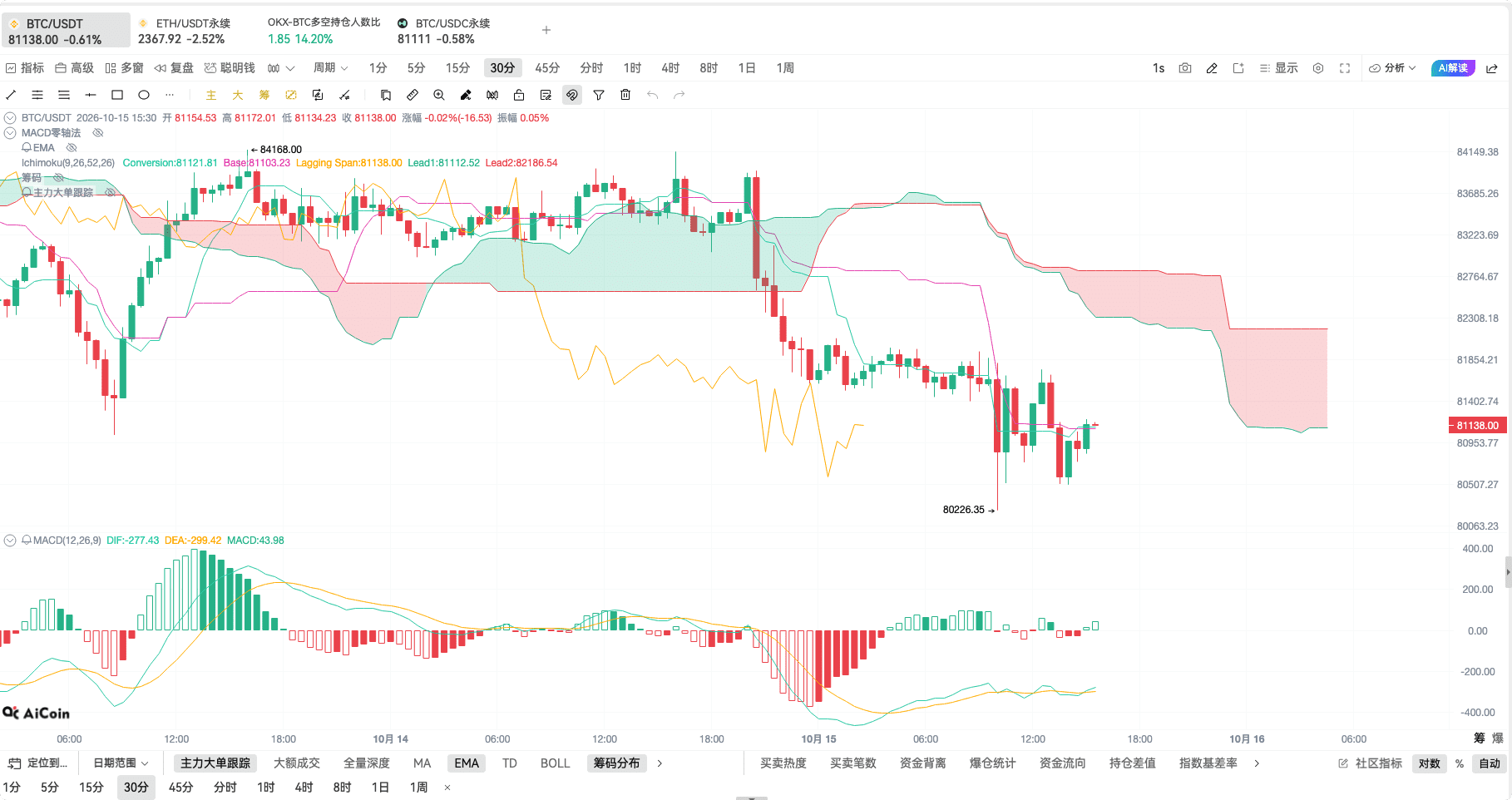Click the yellow 筹 chip icon
Screen dimensions: 1512x800
264,95
